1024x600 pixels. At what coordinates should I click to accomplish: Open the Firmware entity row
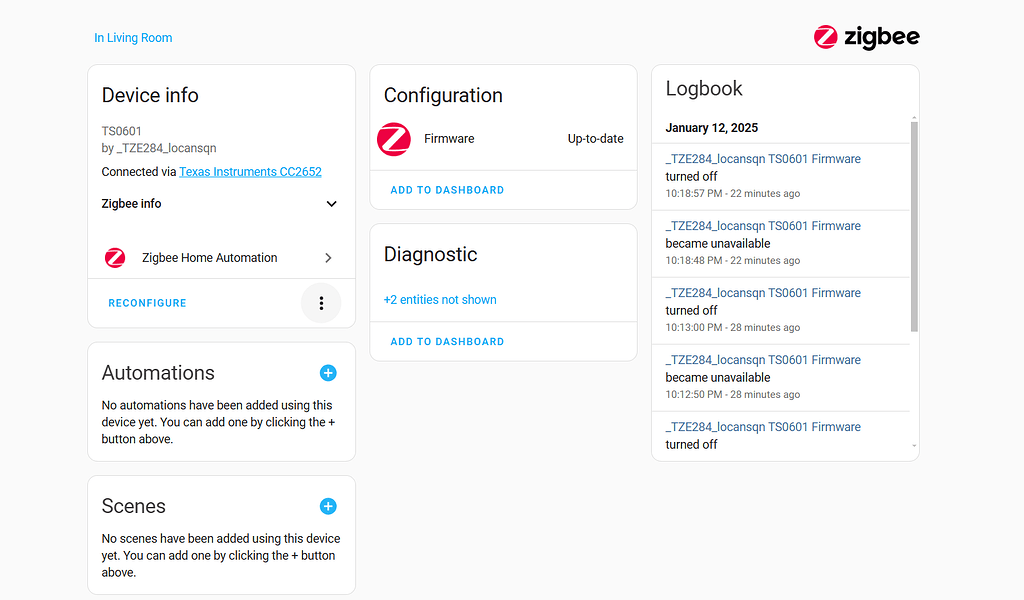[x=504, y=139]
